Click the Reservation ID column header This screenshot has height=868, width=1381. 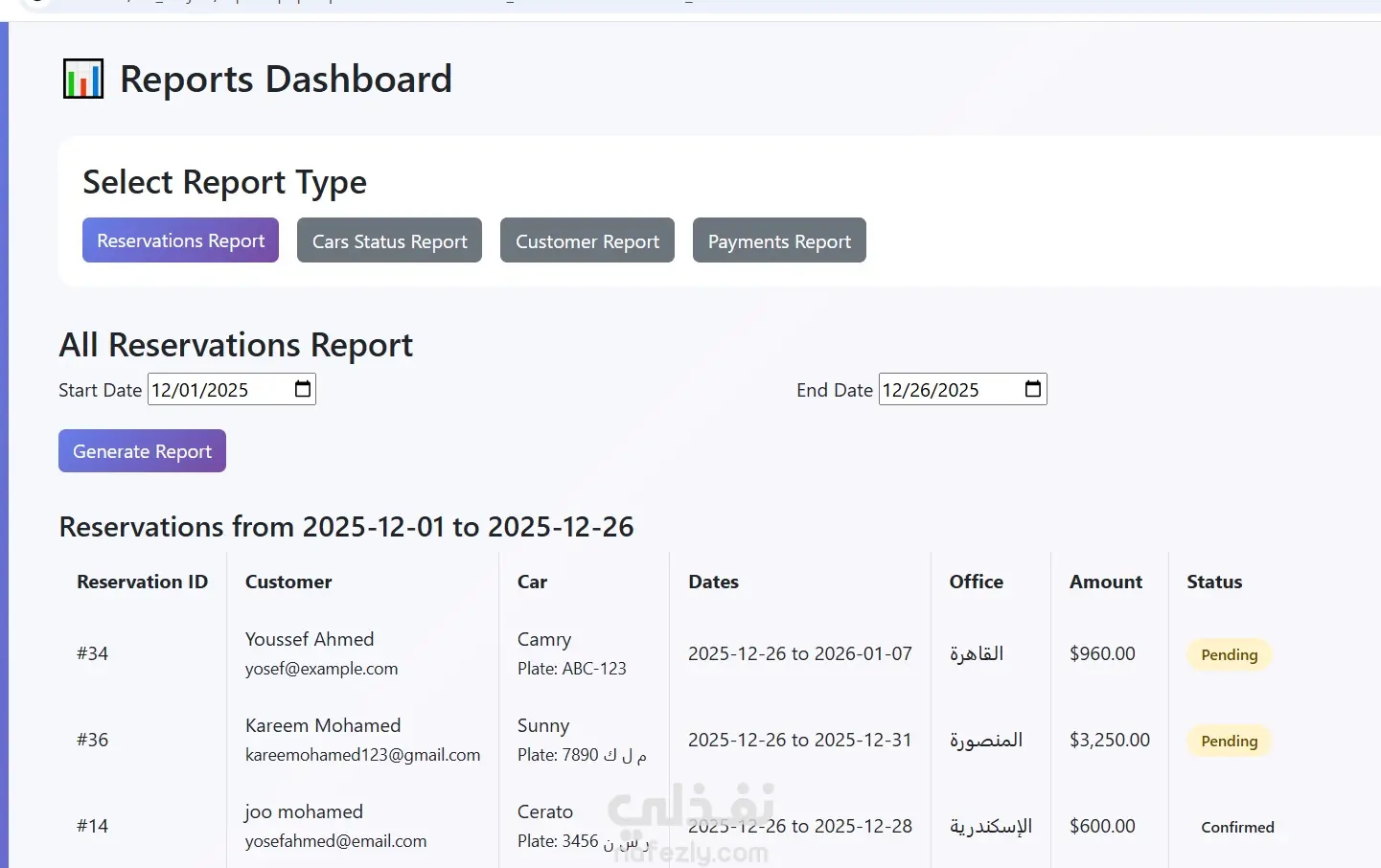(143, 582)
